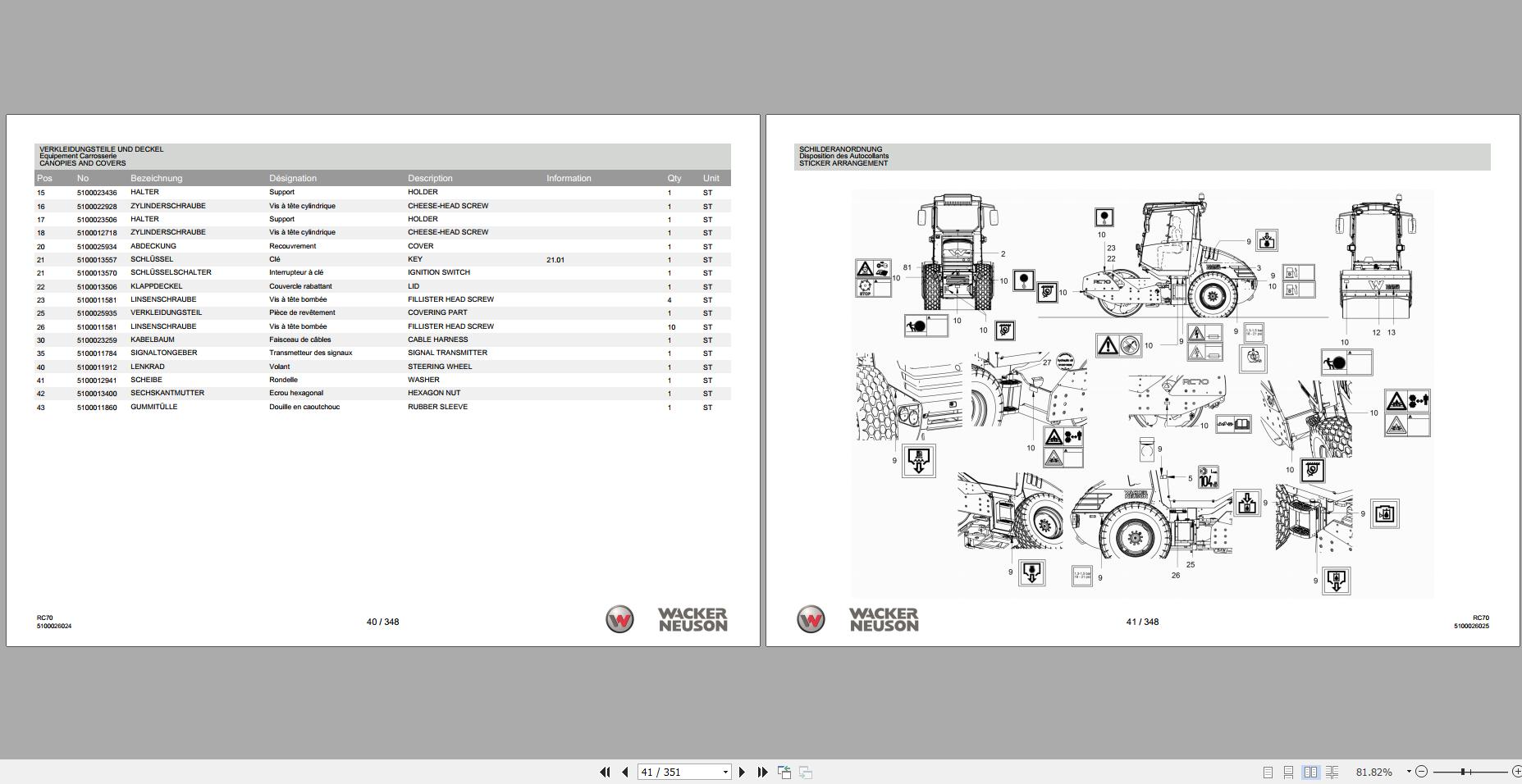The height and width of the screenshot is (784, 1522).
Task: Open the zoom level dropdown arrow
Action: (x=1408, y=771)
